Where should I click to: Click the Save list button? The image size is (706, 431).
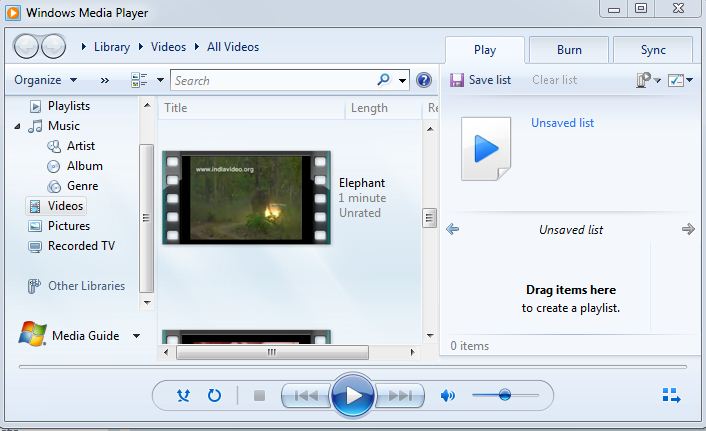[x=480, y=80]
